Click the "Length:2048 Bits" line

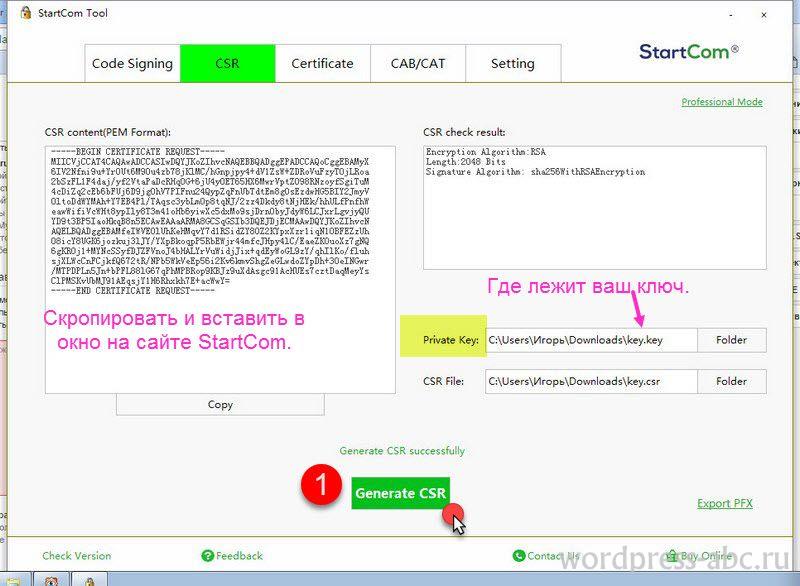pyautogui.click(x=466, y=162)
